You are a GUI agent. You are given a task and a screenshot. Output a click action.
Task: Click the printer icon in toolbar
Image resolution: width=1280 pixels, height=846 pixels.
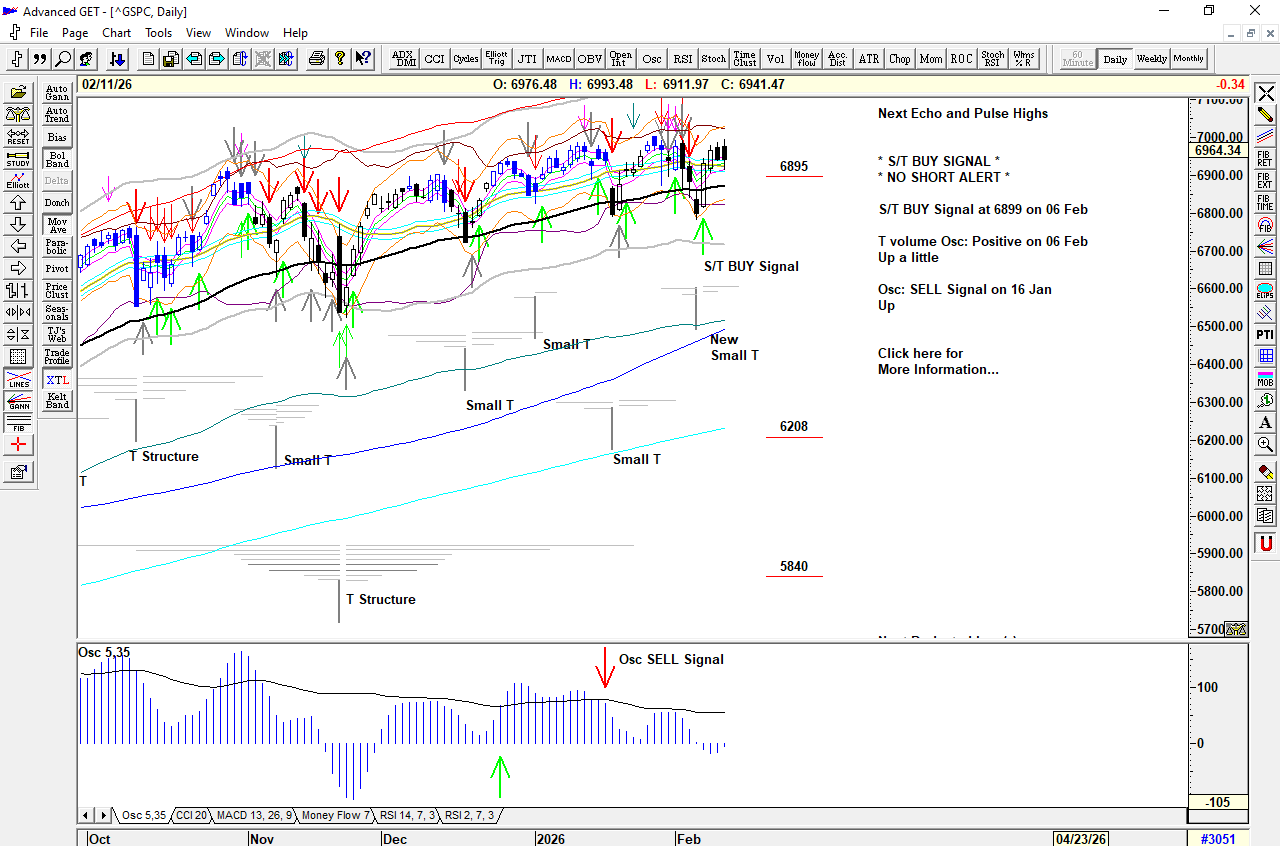click(317, 59)
